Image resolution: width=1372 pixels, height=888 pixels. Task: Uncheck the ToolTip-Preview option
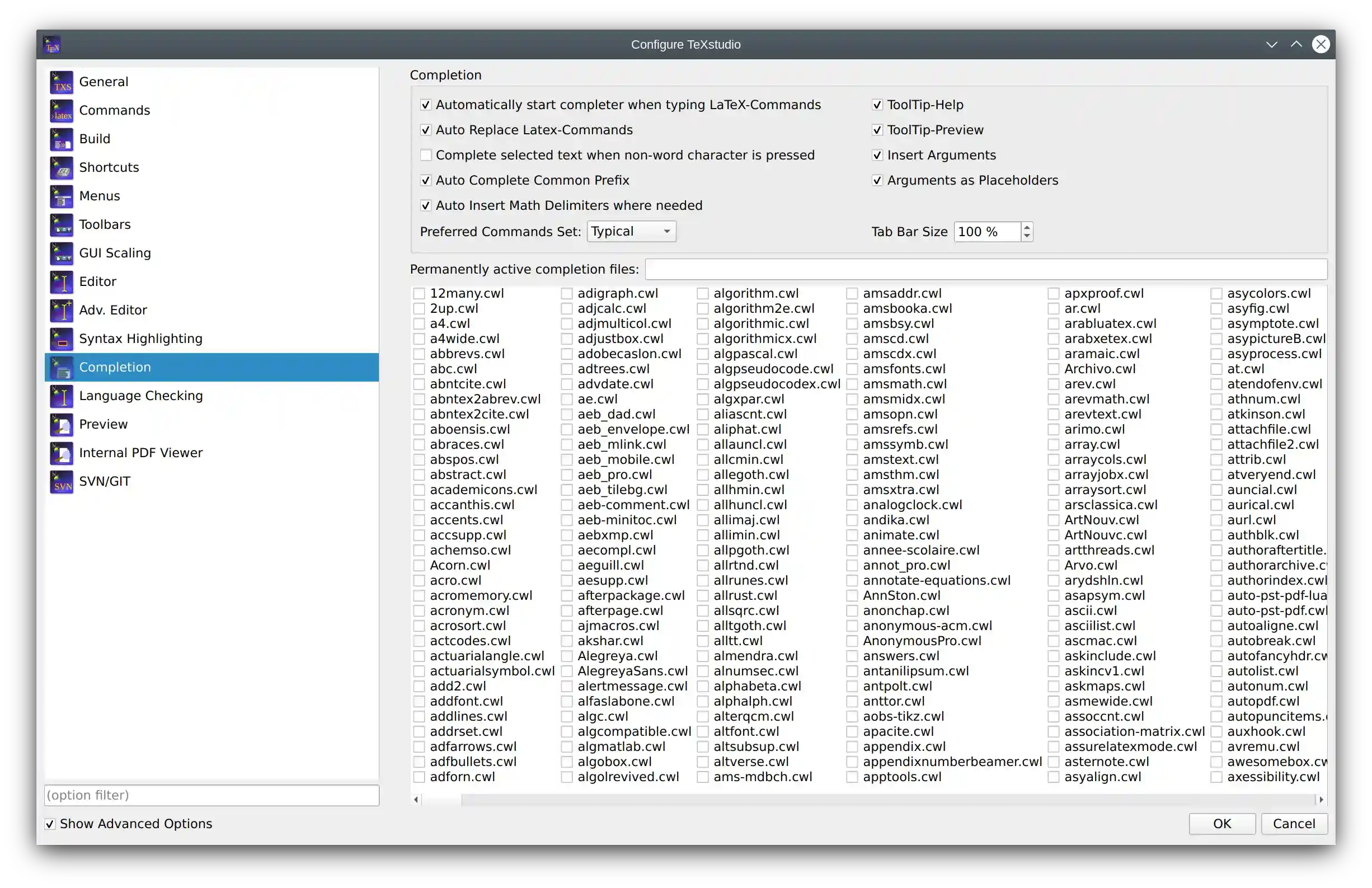coord(877,130)
